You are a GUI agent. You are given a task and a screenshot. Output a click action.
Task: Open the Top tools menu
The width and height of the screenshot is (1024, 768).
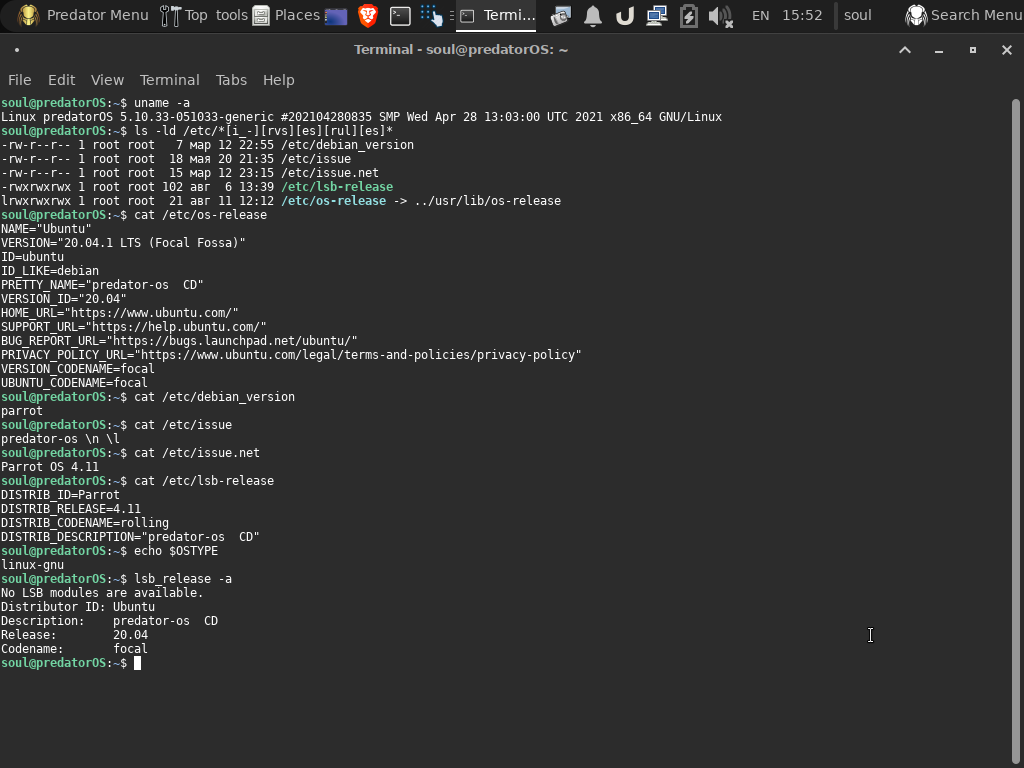tap(204, 15)
